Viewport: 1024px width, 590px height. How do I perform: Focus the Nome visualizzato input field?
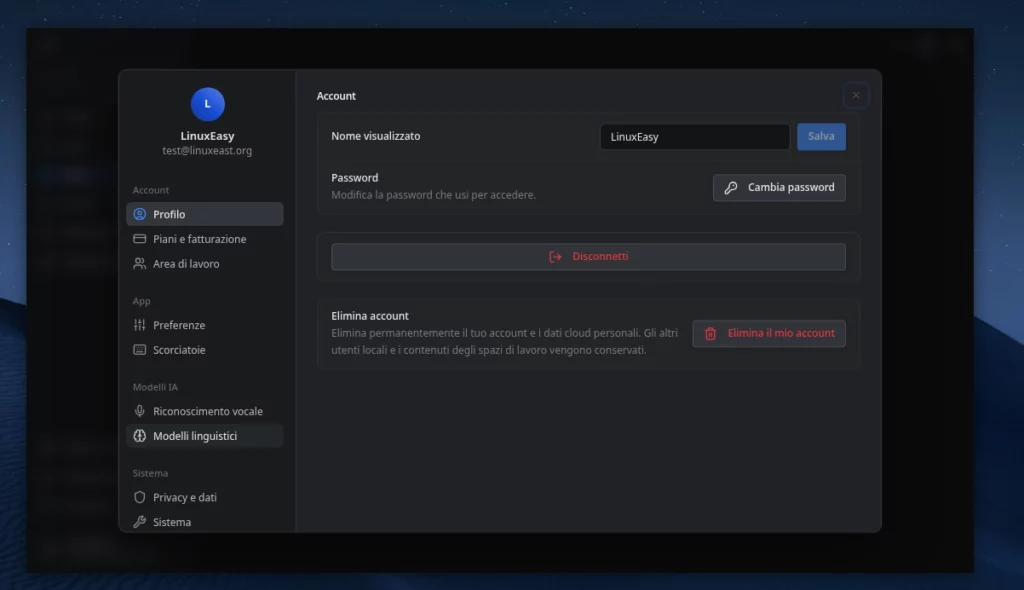[695, 137]
